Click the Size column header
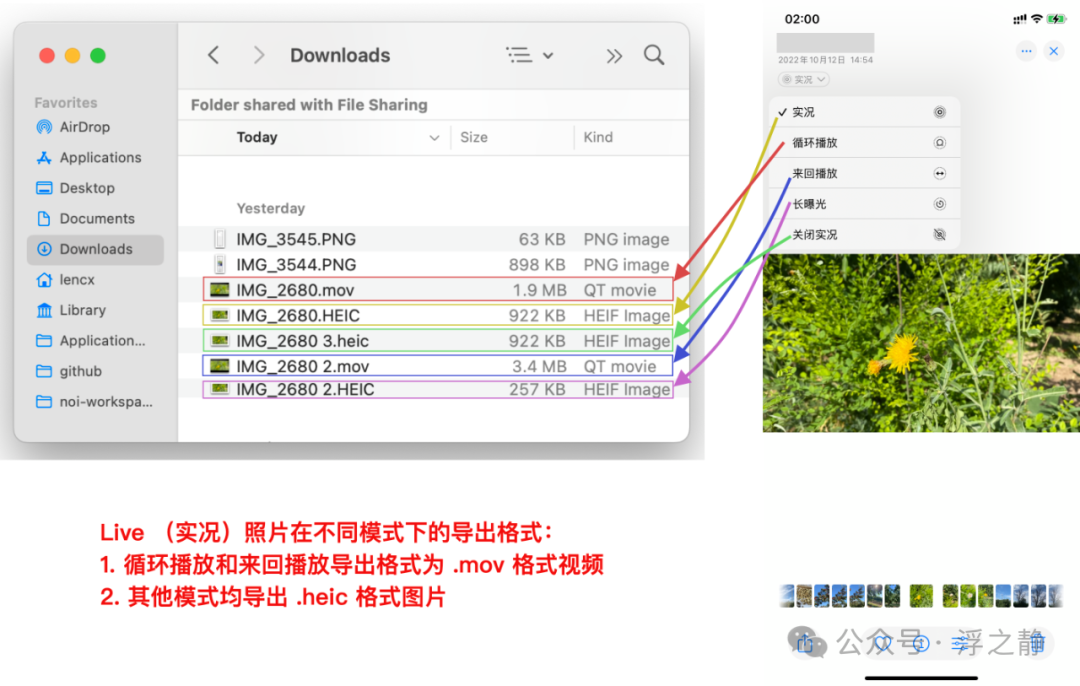This screenshot has width=1080, height=686. [x=474, y=137]
